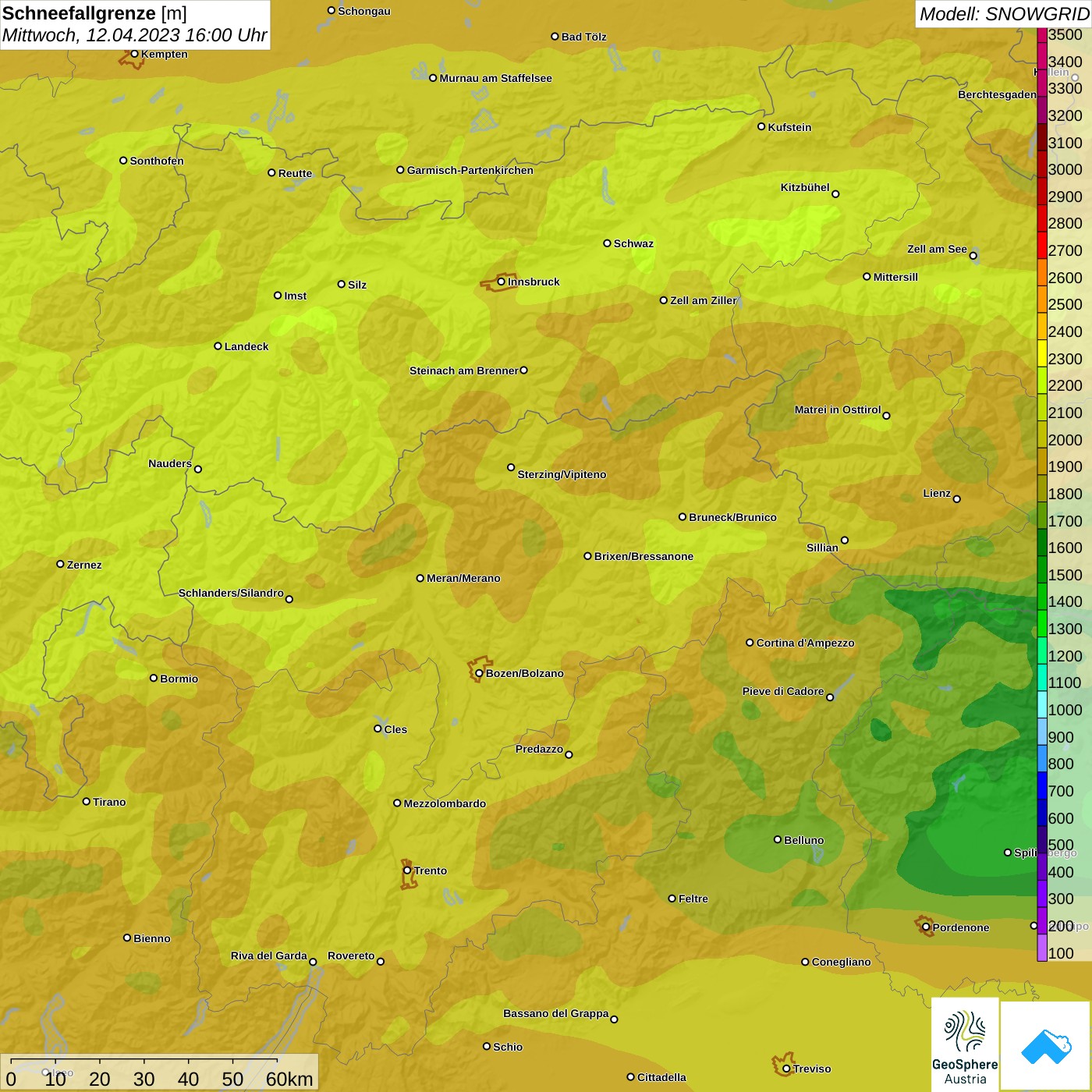Click the Zell am See marker dot

(973, 256)
